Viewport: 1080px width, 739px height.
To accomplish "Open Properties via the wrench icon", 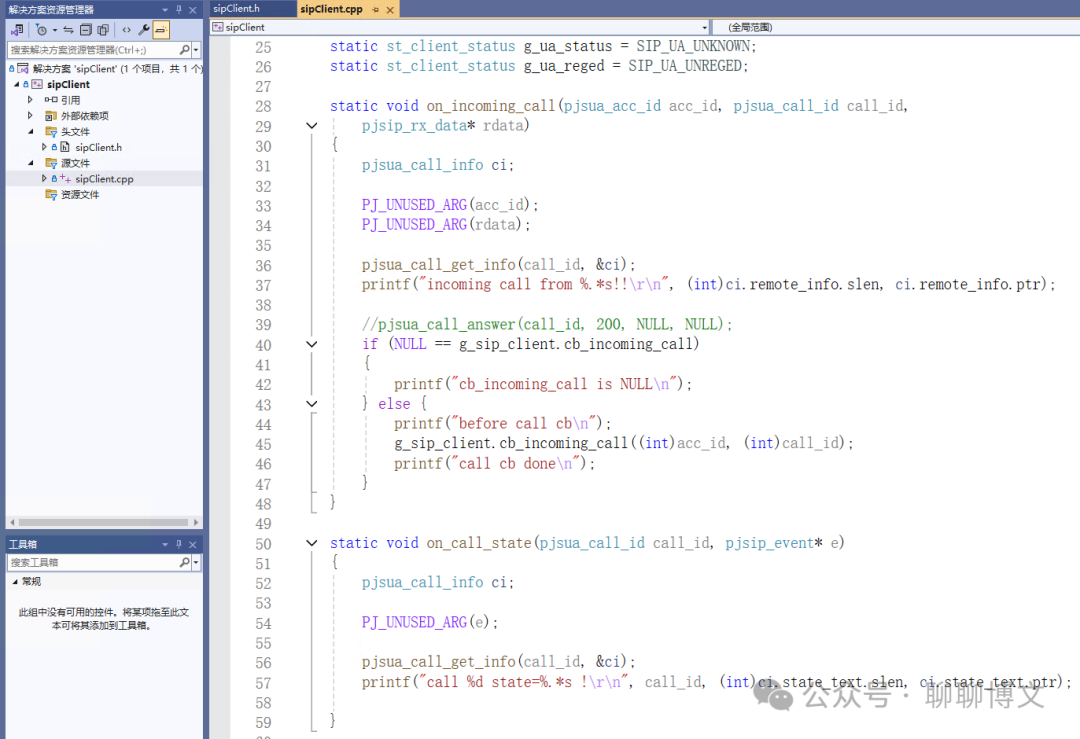I will pos(144,30).
